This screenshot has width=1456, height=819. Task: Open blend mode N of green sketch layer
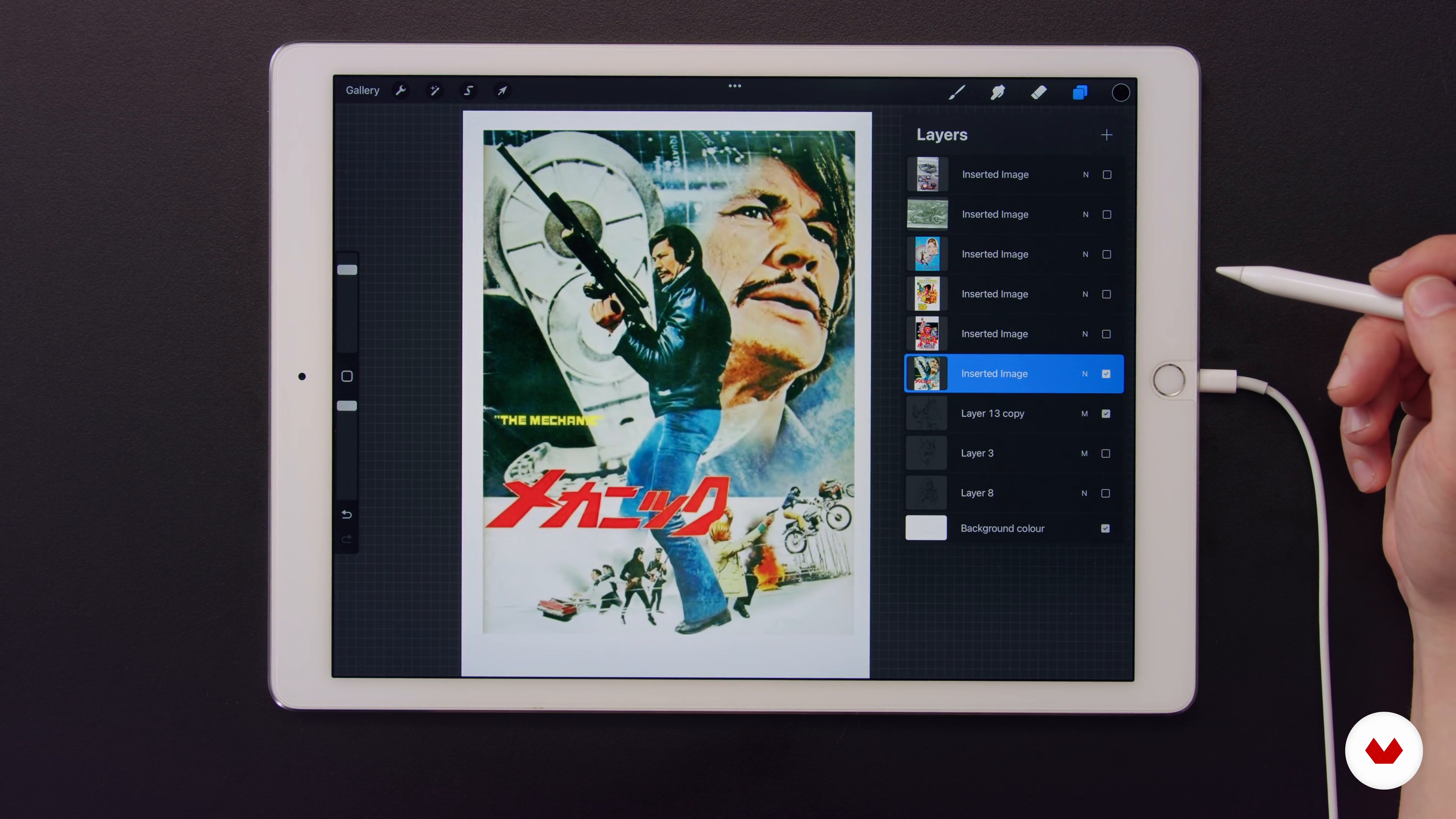click(x=1086, y=215)
